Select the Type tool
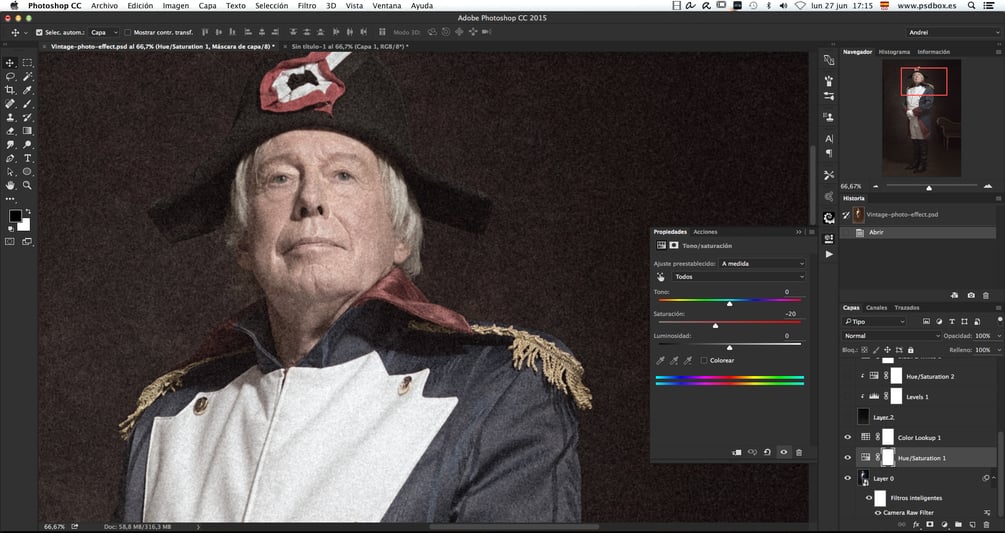This screenshot has height=533, width=1005. tap(28, 158)
